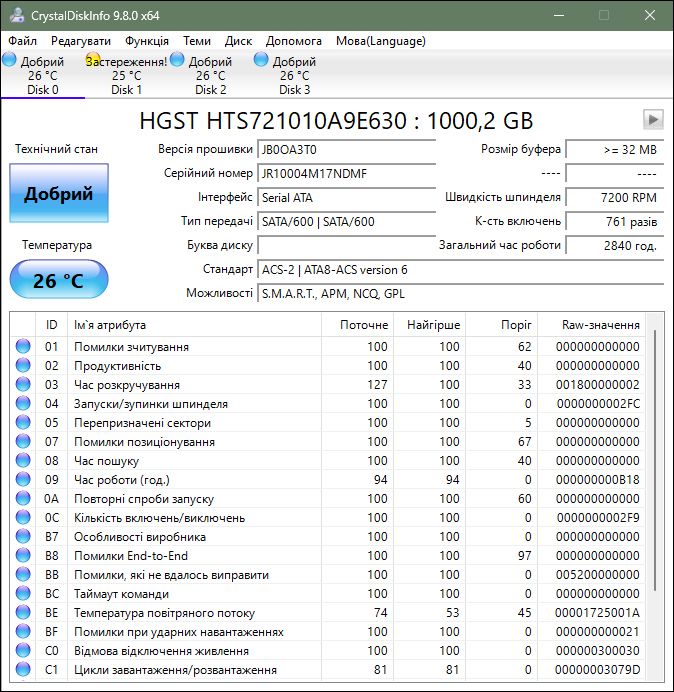Image resolution: width=674 pixels, height=692 pixels.
Task: Switch to Disk 3 tab
Action: [x=294, y=75]
